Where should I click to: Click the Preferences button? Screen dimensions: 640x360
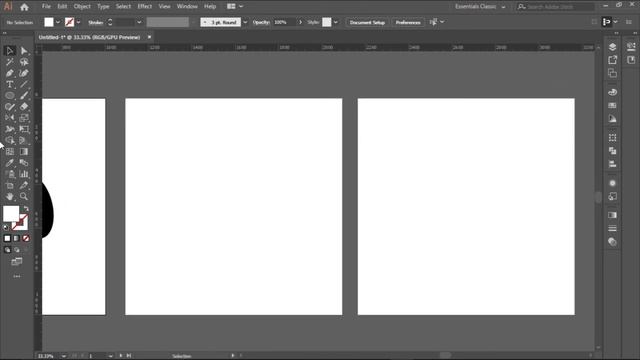[408, 22]
